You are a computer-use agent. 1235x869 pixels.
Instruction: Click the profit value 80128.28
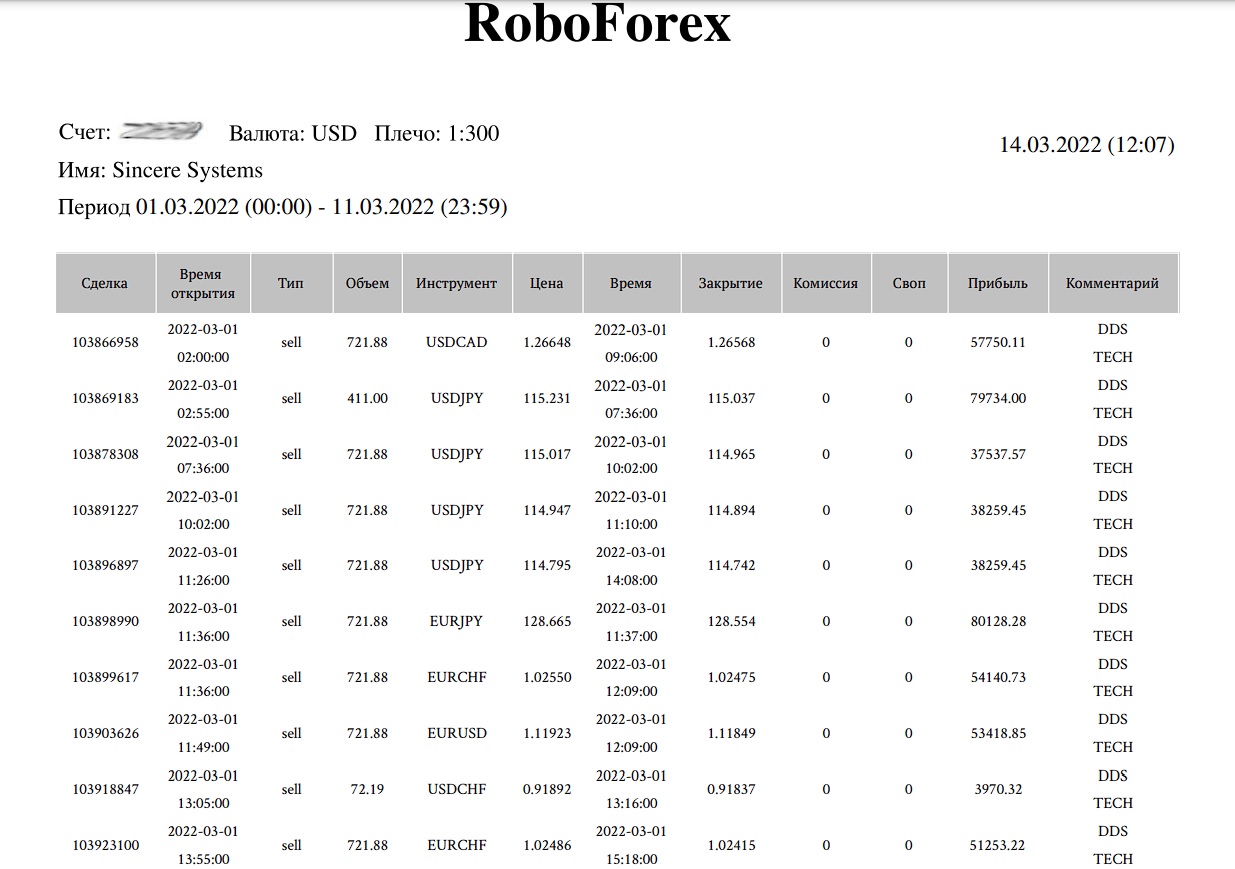tap(997, 622)
